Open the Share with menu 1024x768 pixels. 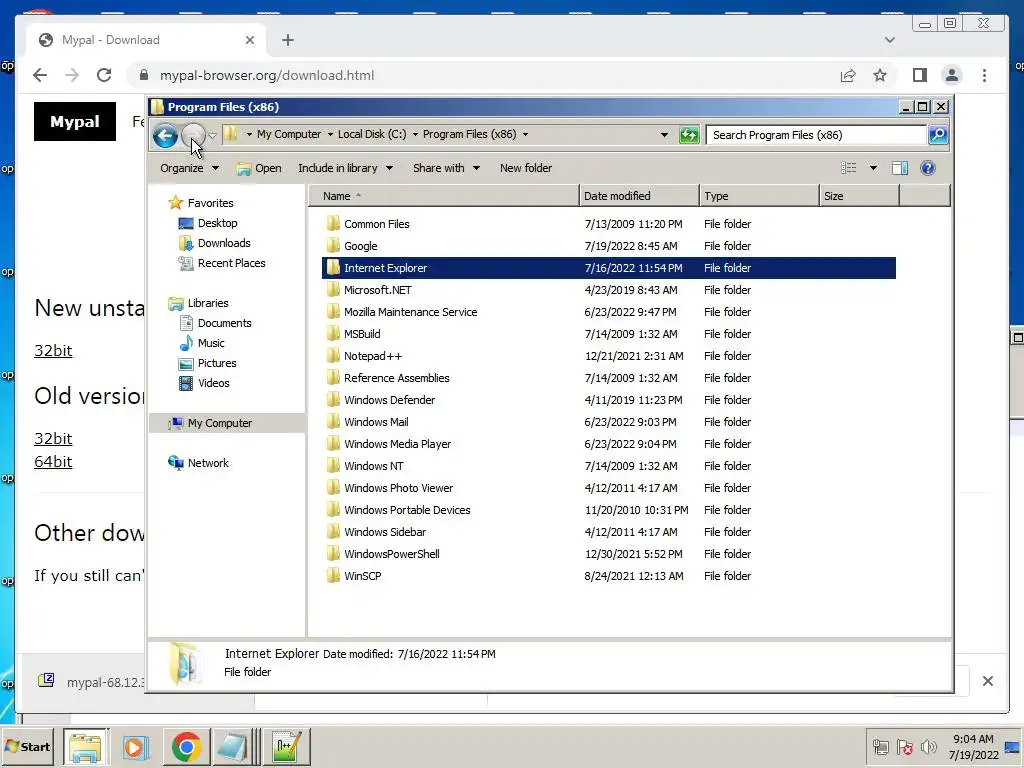446,168
